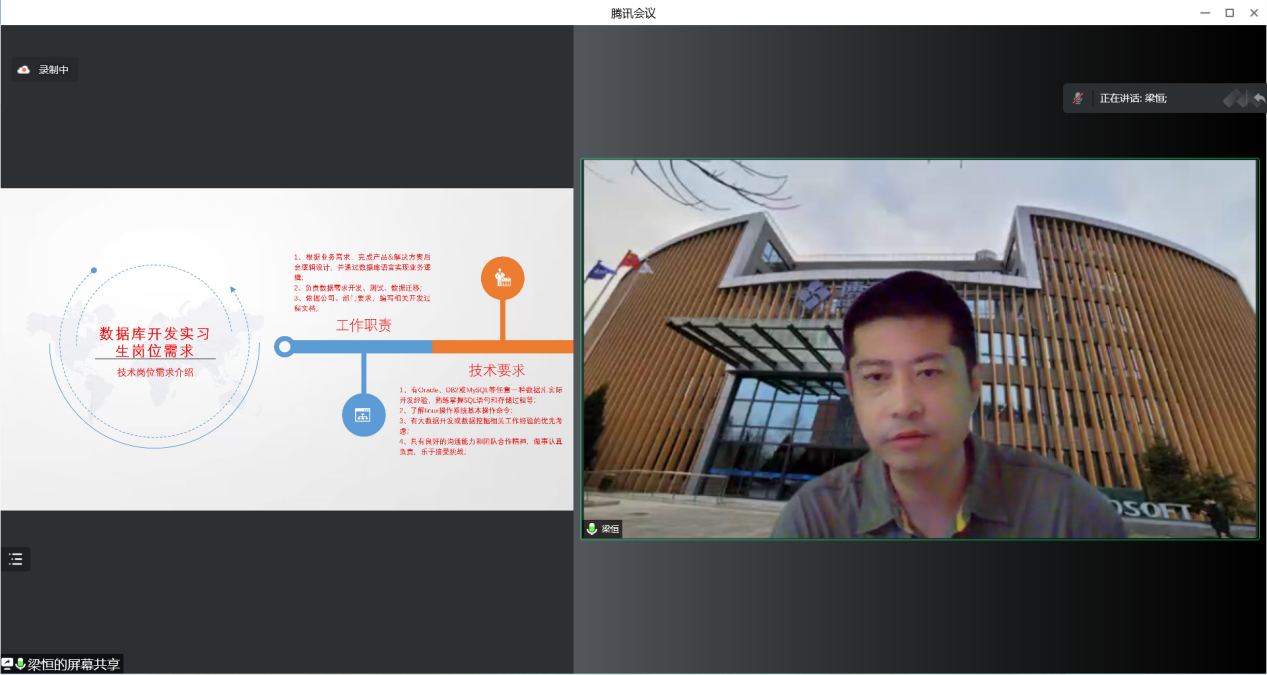Image resolution: width=1267 pixels, height=675 pixels.
Task: Click the 工作职责 heading on slide
Action: click(364, 325)
